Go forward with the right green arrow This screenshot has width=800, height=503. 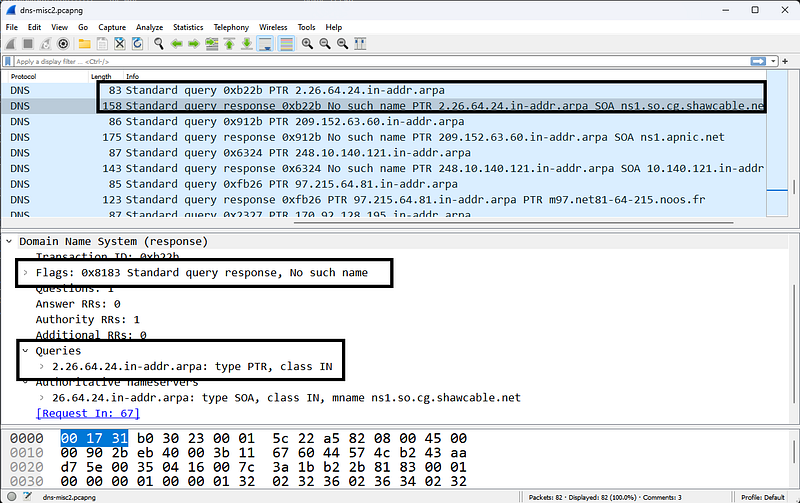pyautogui.click(x=194, y=44)
